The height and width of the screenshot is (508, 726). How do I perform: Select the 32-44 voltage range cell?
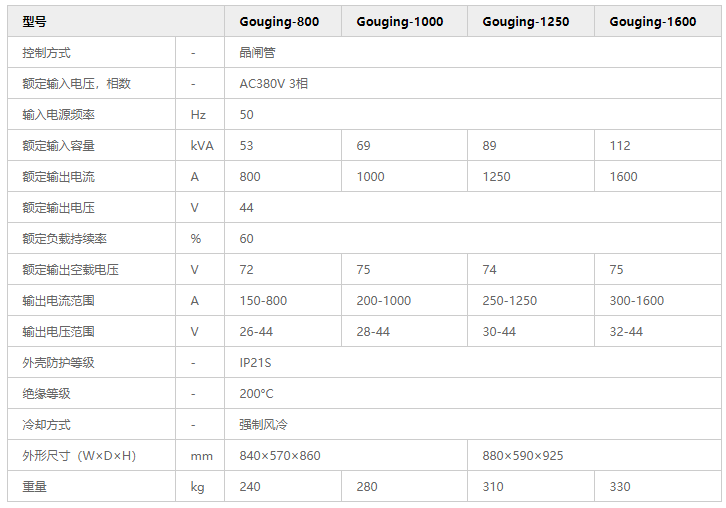pos(626,332)
